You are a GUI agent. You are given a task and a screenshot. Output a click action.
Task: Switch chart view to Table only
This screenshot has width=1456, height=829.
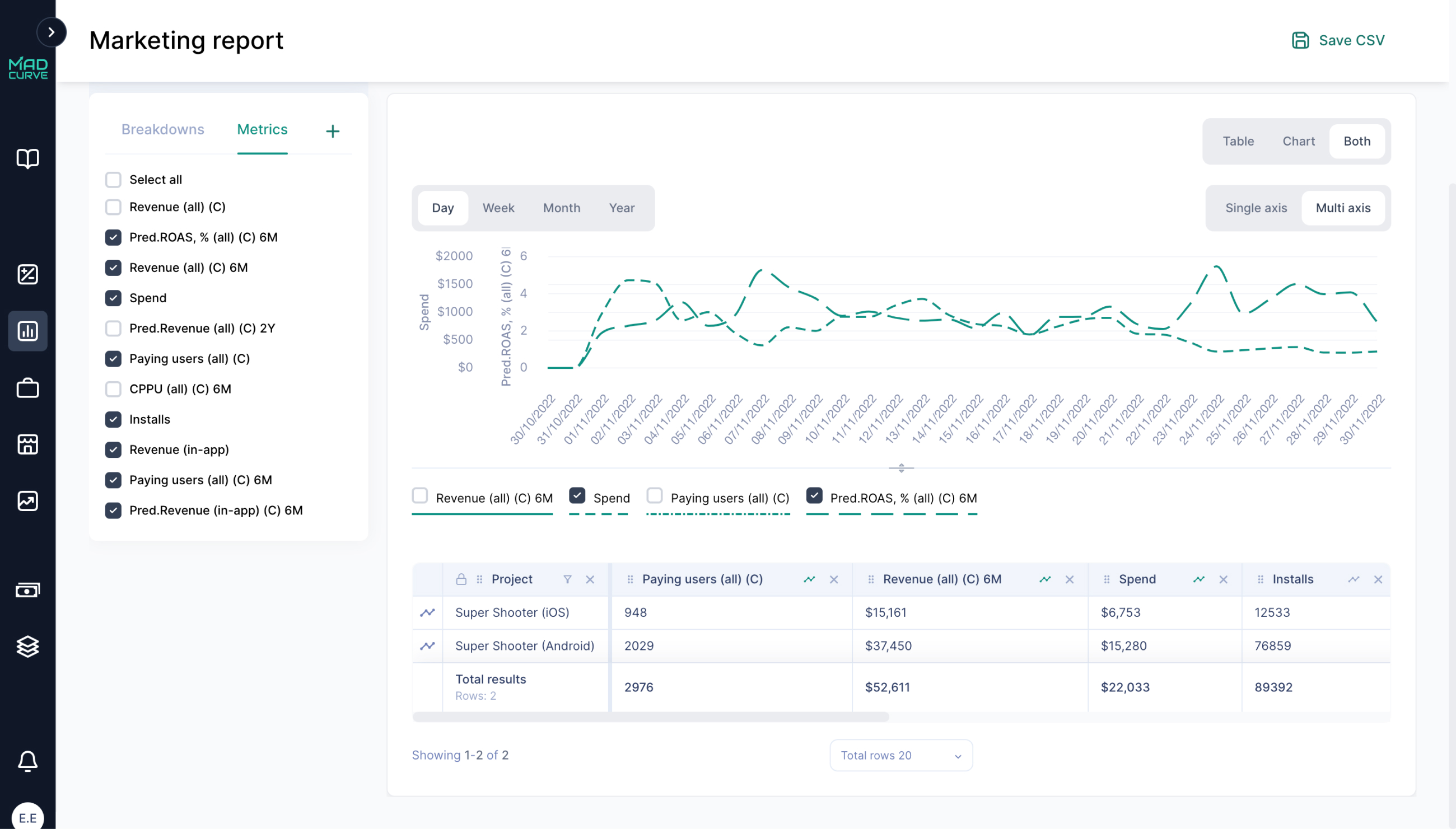(1238, 140)
